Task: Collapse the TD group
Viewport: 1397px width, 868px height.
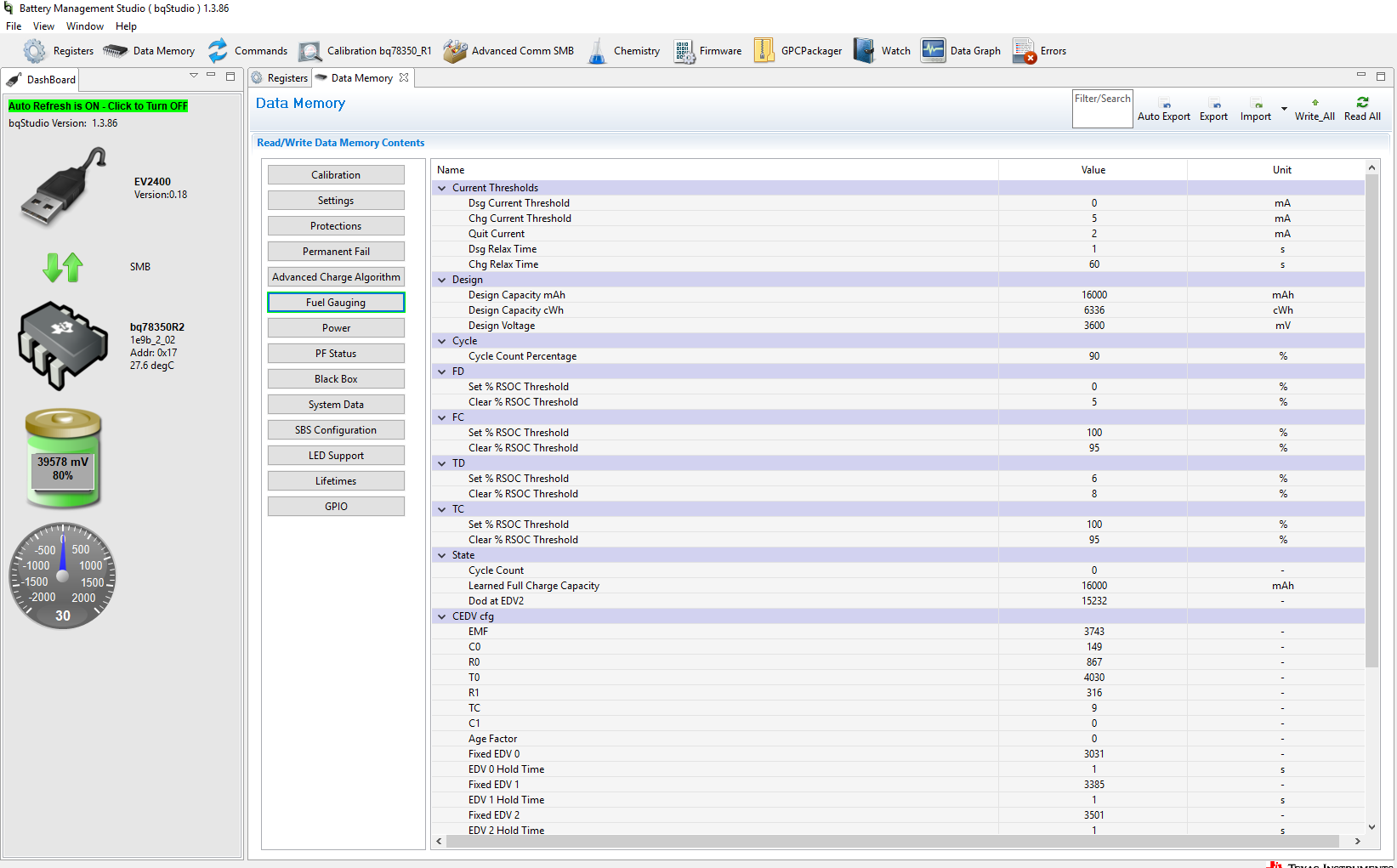Action: [441, 463]
